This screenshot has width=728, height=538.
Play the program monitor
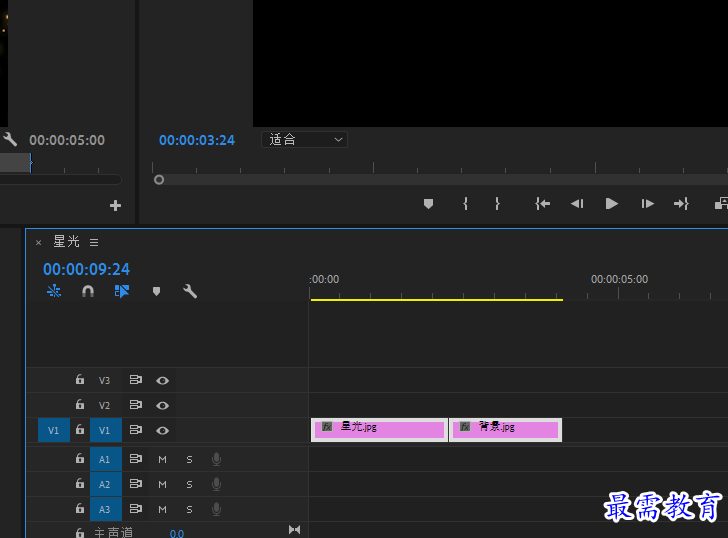(611, 204)
